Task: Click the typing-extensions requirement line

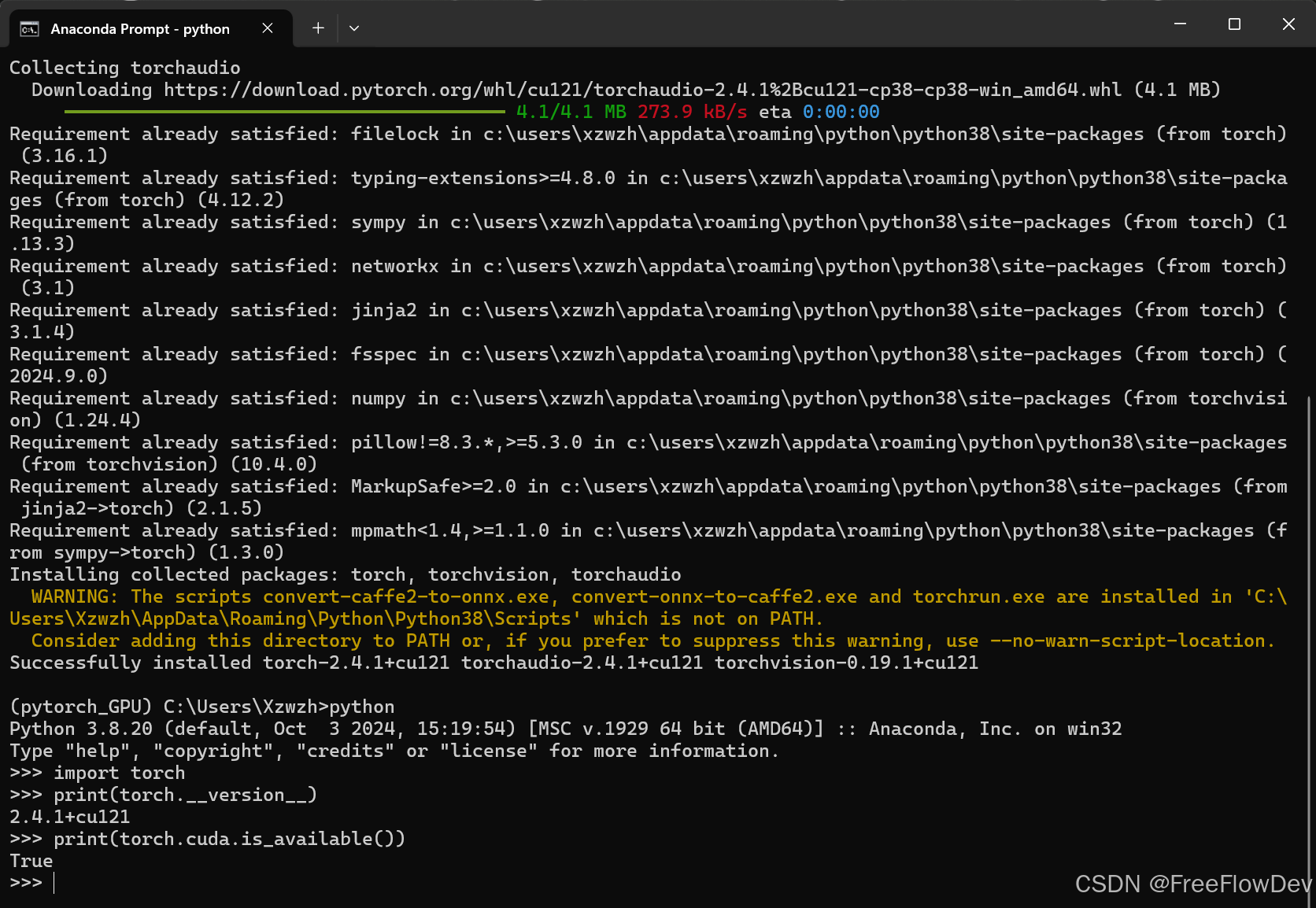Action: pyautogui.click(x=649, y=189)
